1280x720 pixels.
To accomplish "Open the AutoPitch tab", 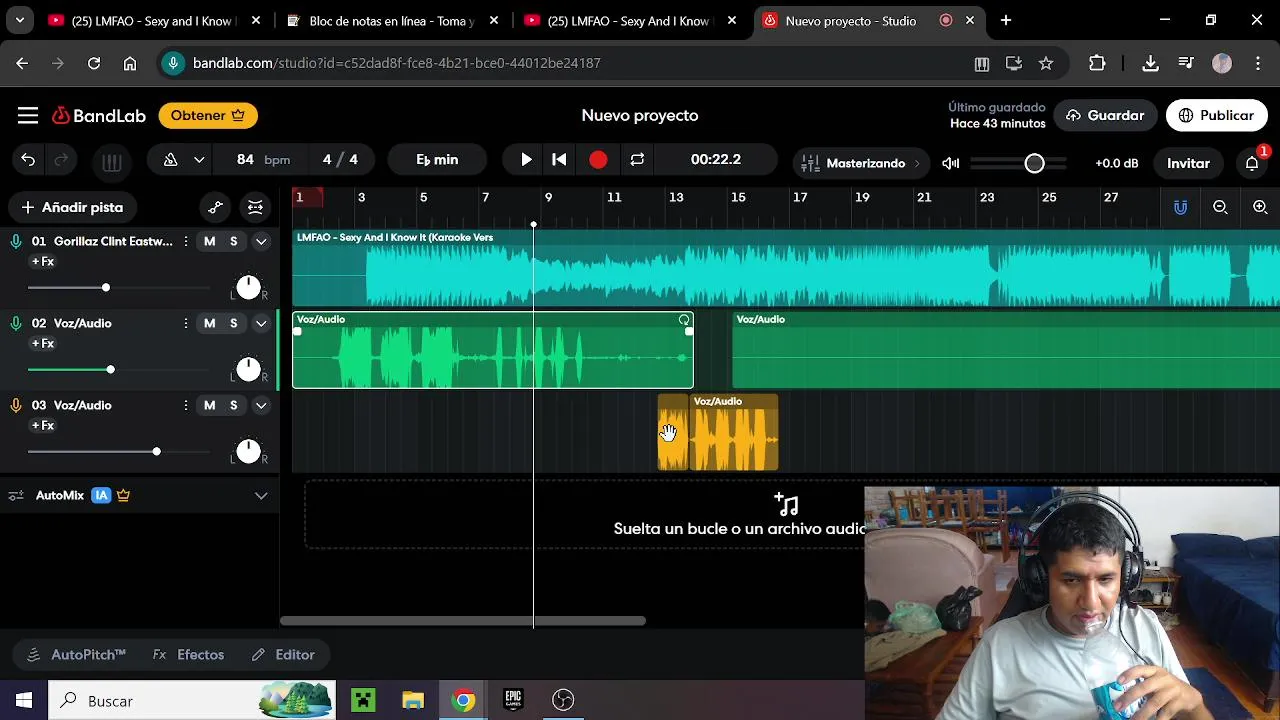I will tap(77, 655).
